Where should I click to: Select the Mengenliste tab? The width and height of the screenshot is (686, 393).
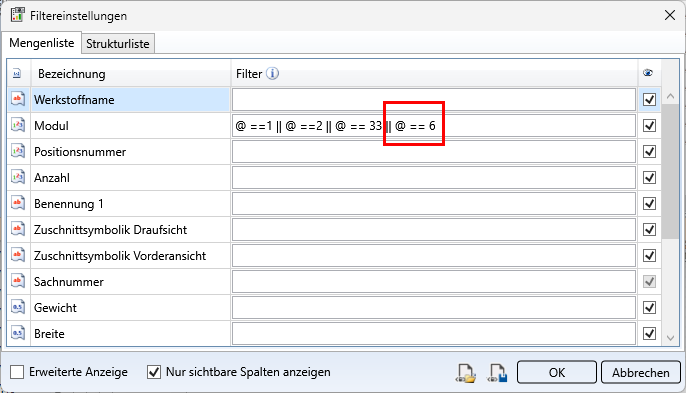[x=42, y=43]
